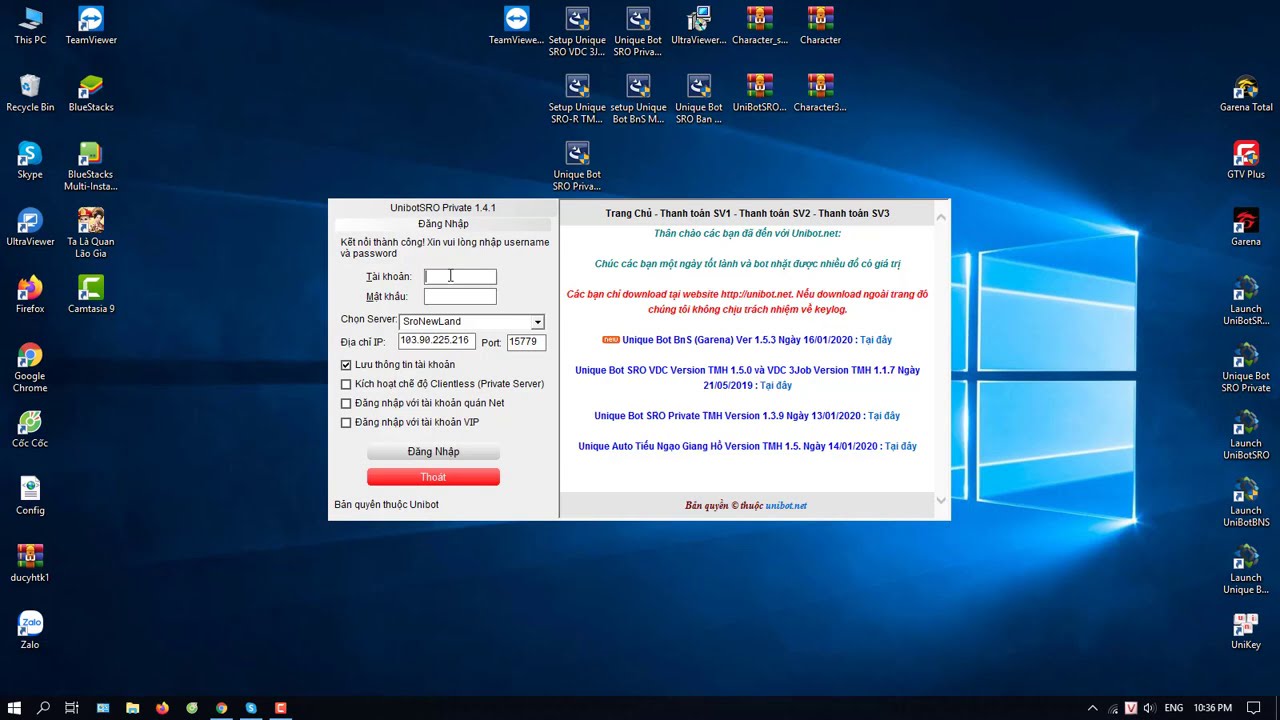This screenshot has width=1280, height=720.
Task: Open Unique Bot SRO Ban installer
Action: tap(699, 99)
